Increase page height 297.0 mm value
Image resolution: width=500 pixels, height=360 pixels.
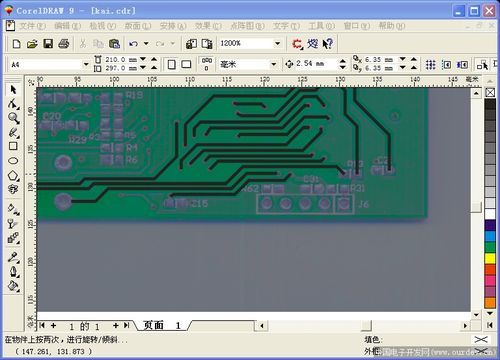coord(154,68)
